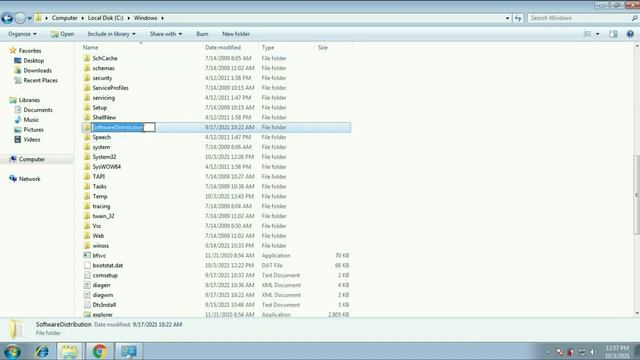
Task: Create a New folder from toolbar
Action: pos(236,34)
